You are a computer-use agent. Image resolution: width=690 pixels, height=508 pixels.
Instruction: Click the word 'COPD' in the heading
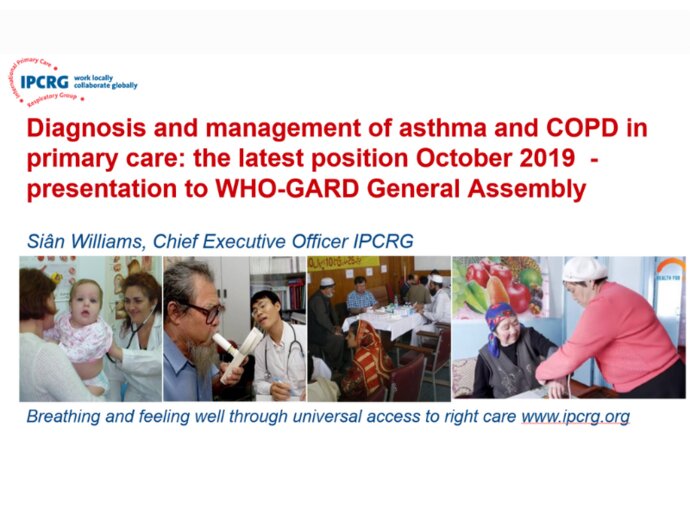(x=582, y=129)
